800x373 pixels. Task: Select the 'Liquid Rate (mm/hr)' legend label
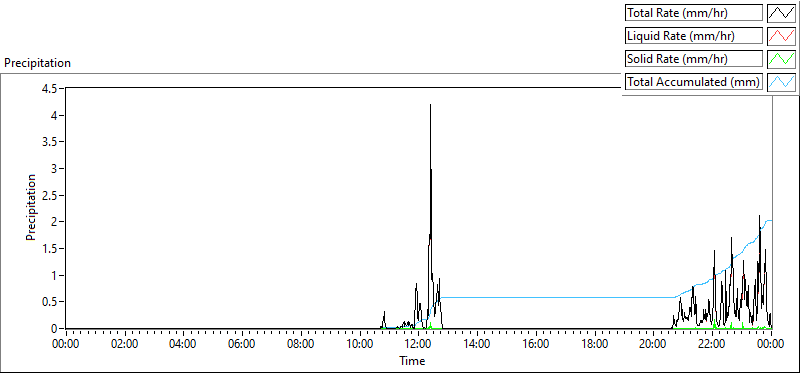pos(694,36)
